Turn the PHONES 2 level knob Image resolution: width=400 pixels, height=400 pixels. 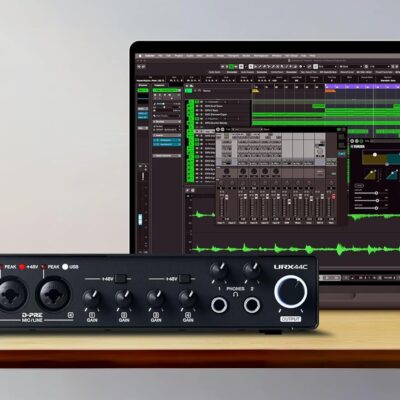point(252,270)
